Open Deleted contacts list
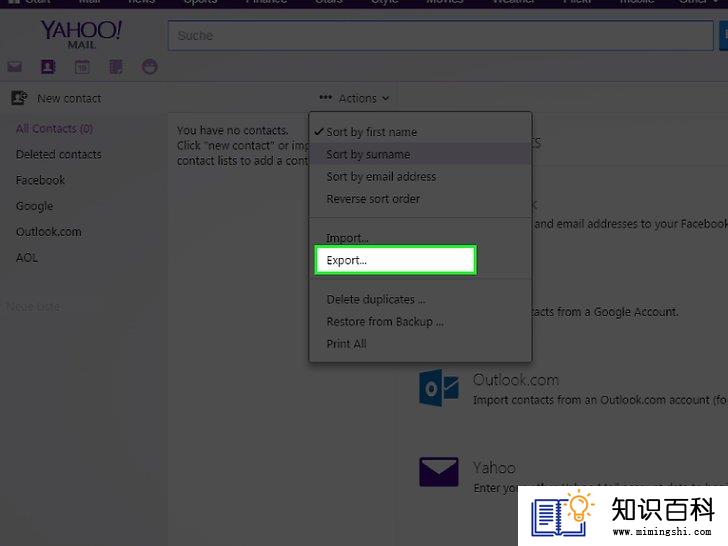This screenshot has height=546, width=728. [x=58, y=154]
